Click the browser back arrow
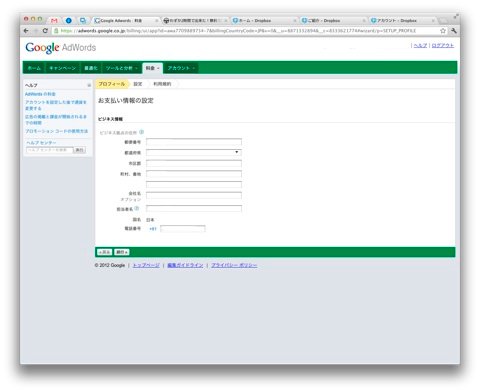Screen dimensions: 480x392 (26, 31)
